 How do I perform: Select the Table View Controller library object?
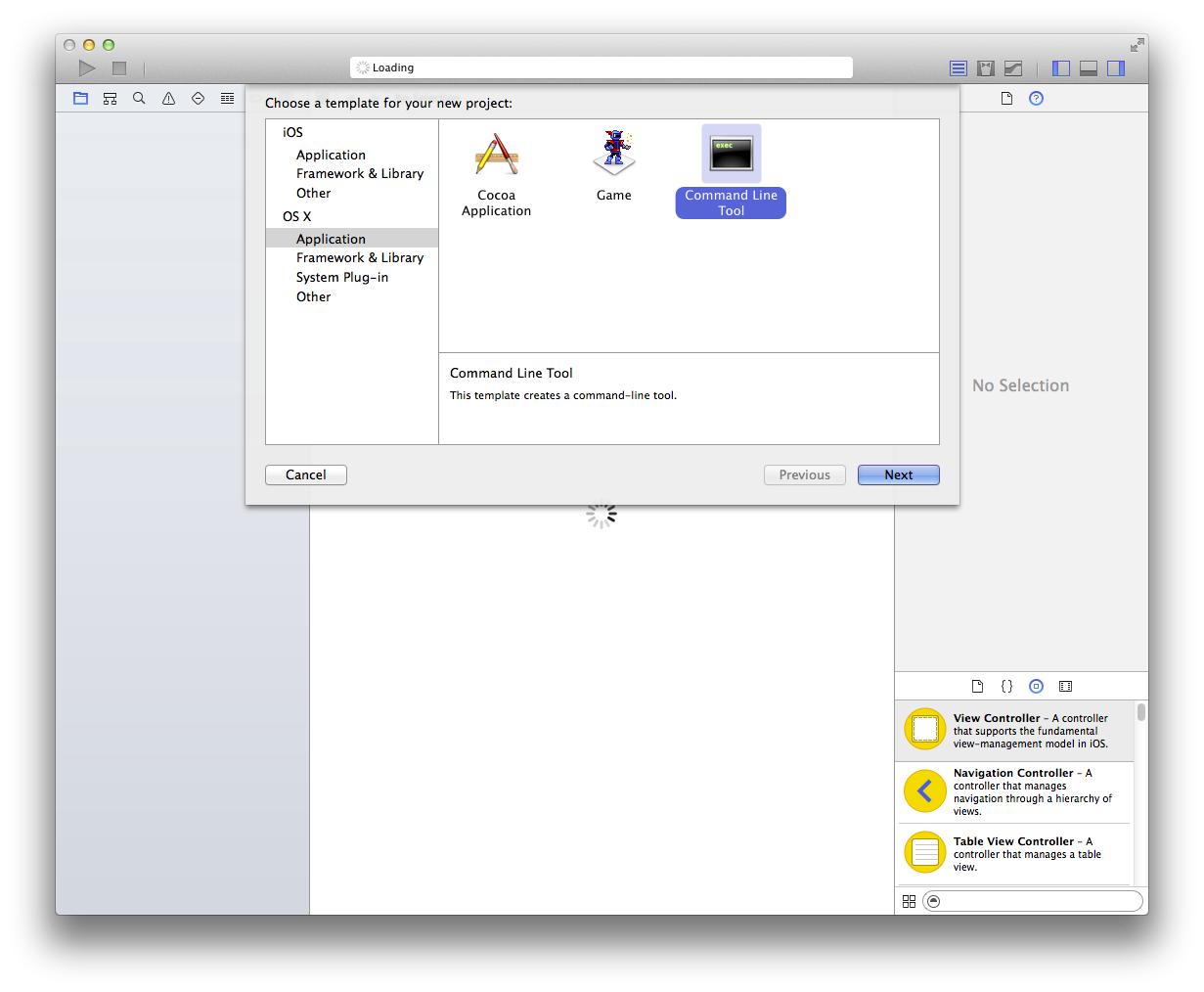pos(1014,854)
